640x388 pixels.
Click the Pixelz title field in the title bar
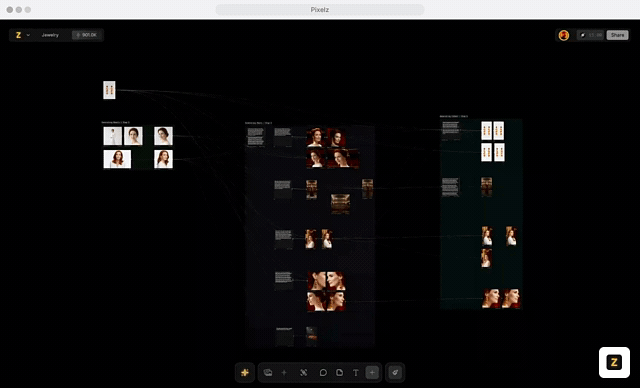click(x=320, y=10)
